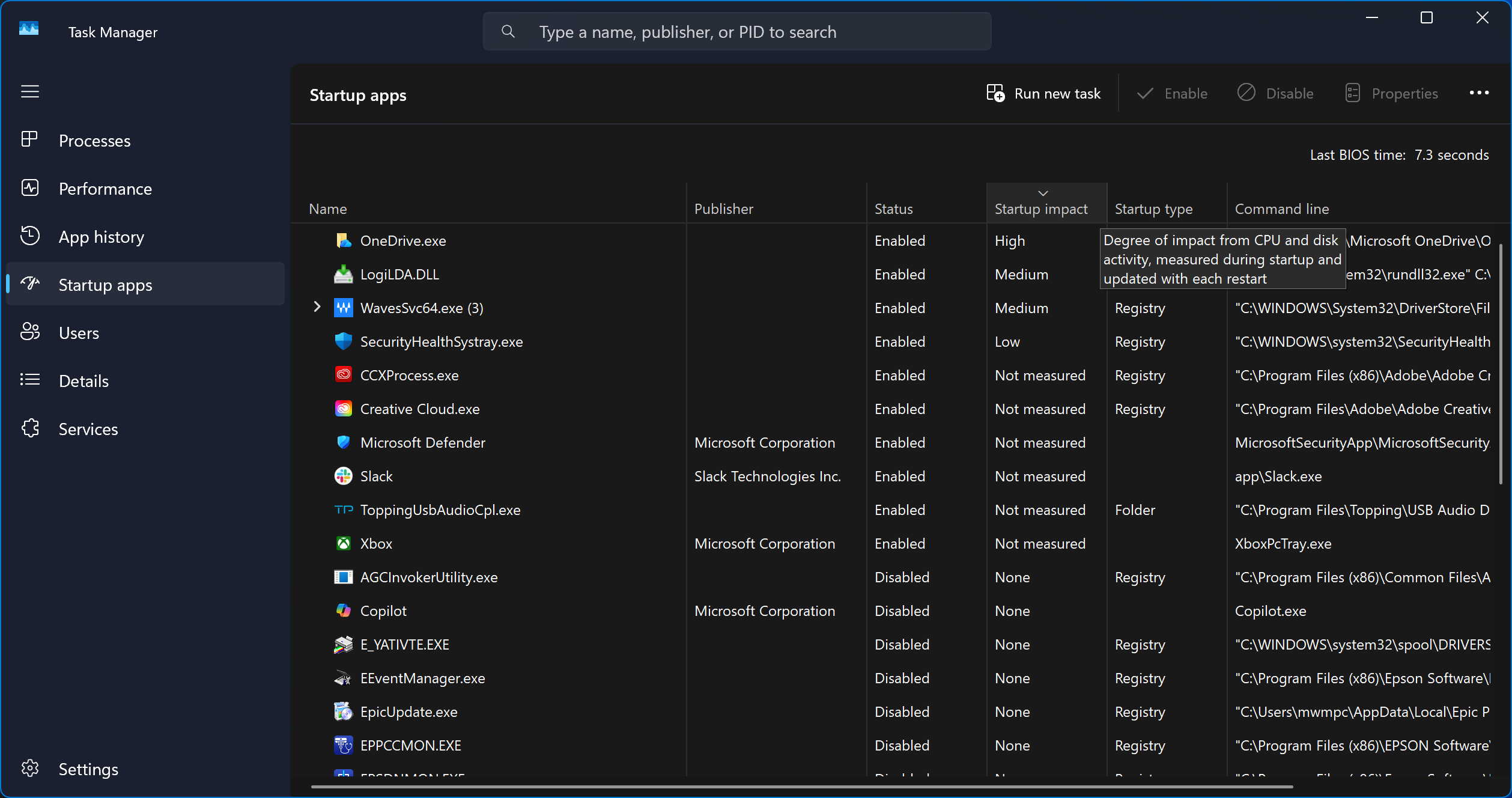Click the Startup impact sort arrow
The width and height of the screenshot is (1512, 798).
click(1042, 192)
